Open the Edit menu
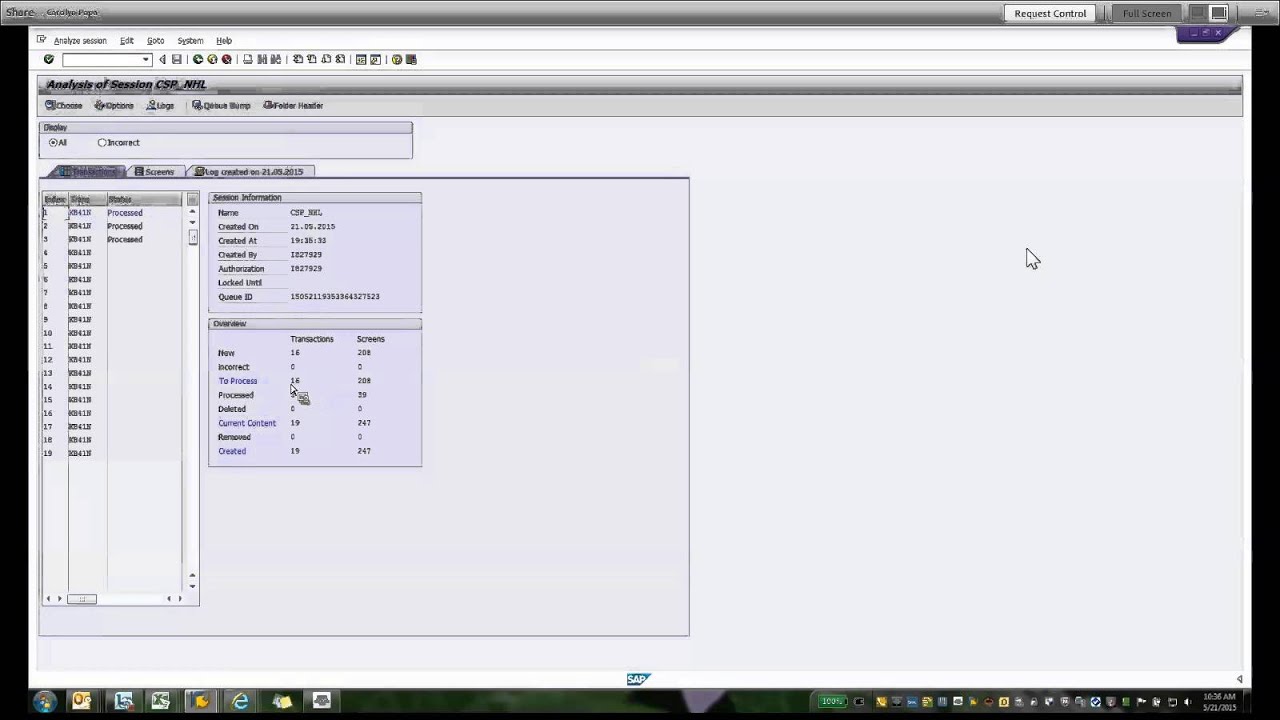 coord(127,41)
